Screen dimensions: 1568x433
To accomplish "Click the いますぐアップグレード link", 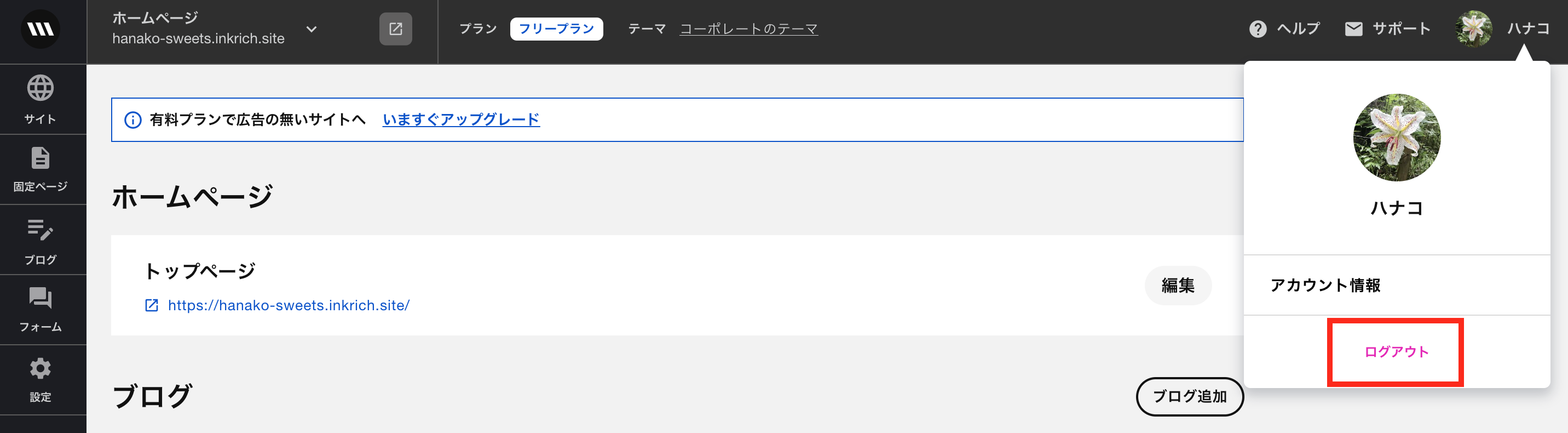I will pyautogui.click(x=461, y=119).
